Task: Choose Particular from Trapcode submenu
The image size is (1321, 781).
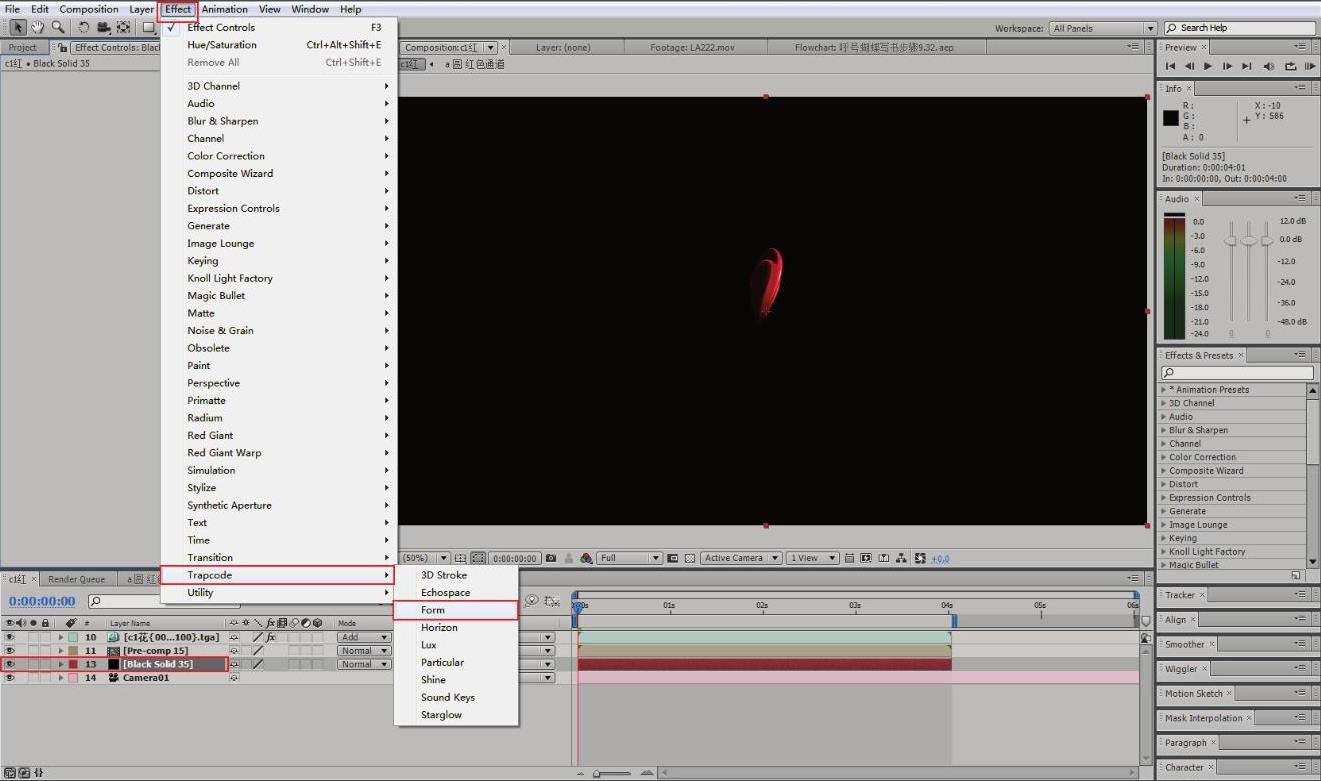Action: [x=455, y=662]
